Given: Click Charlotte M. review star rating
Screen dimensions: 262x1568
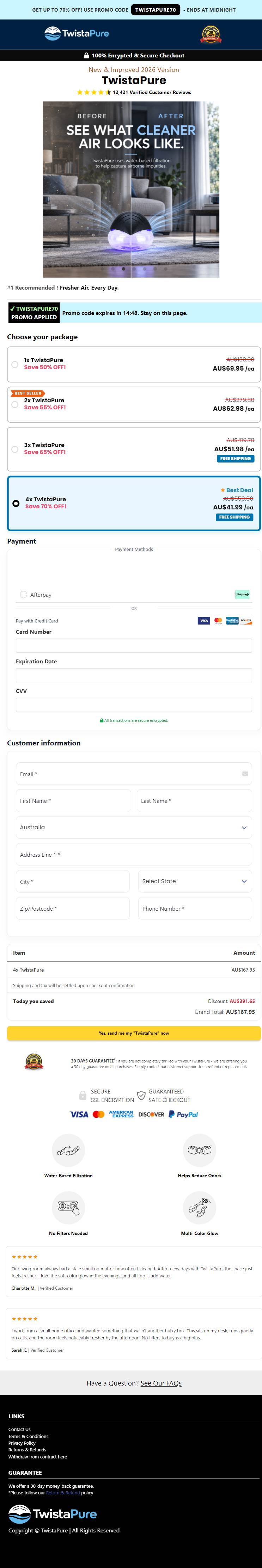Looking at the screenshot, I should (x=24, y=1256).
